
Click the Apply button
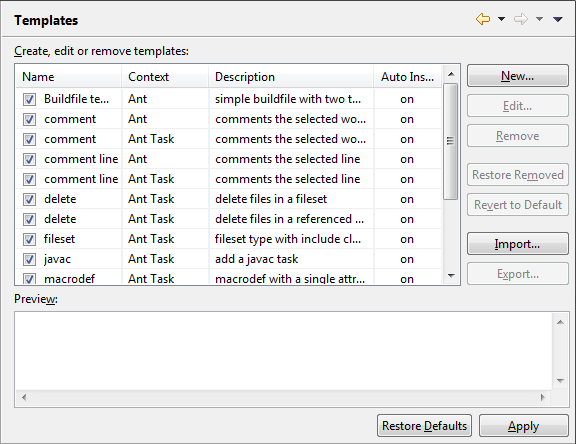523,426
